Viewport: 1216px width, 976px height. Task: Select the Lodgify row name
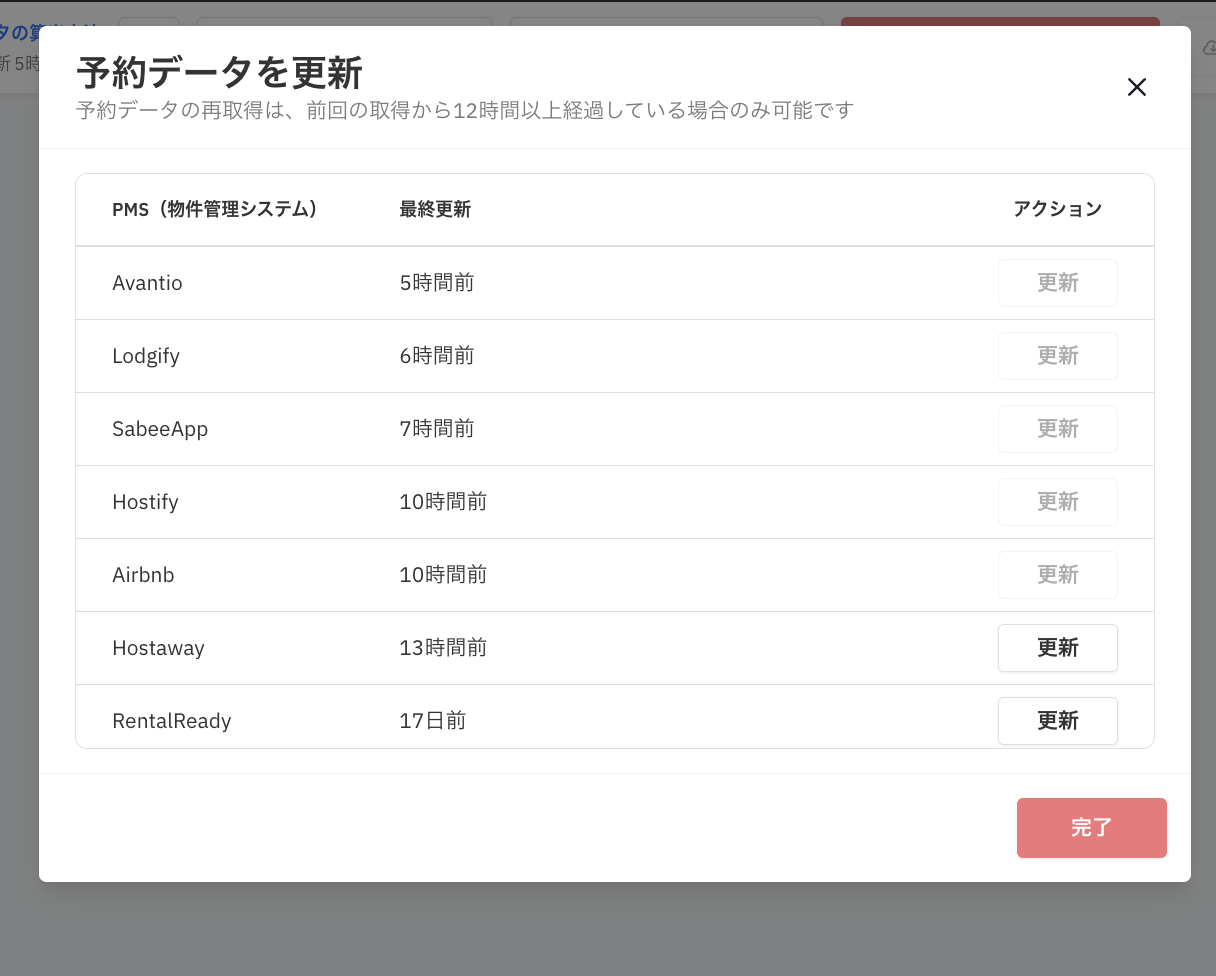click(146, 356)
